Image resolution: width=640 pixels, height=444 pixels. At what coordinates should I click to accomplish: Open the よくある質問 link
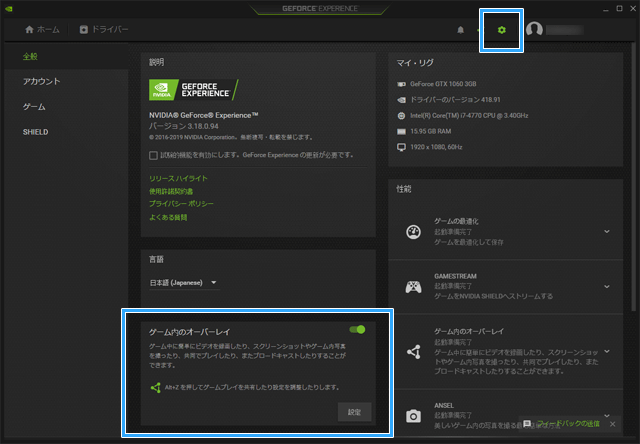[x=168, y=217]
